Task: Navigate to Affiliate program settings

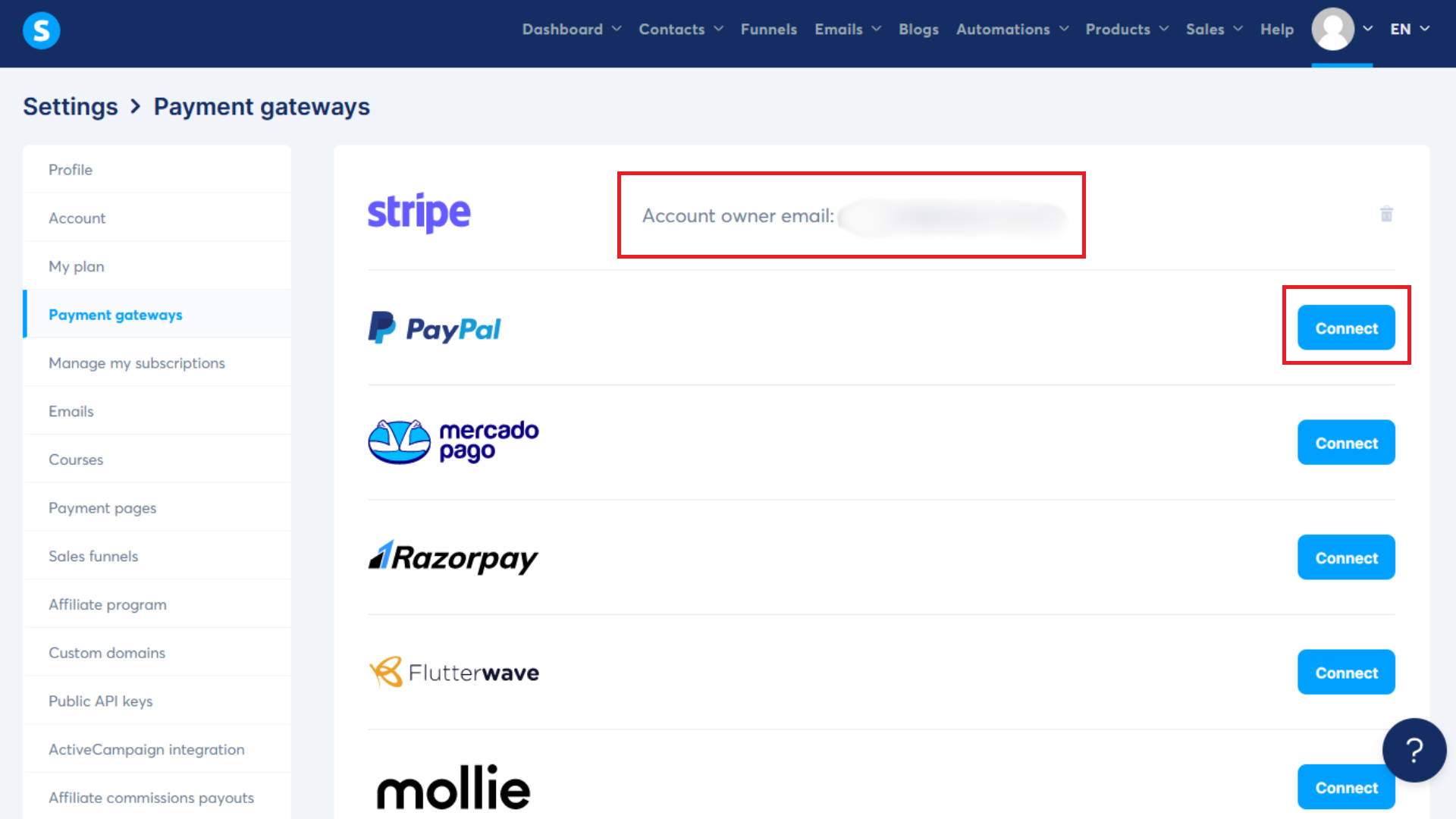Action: (x=107, y=604)
